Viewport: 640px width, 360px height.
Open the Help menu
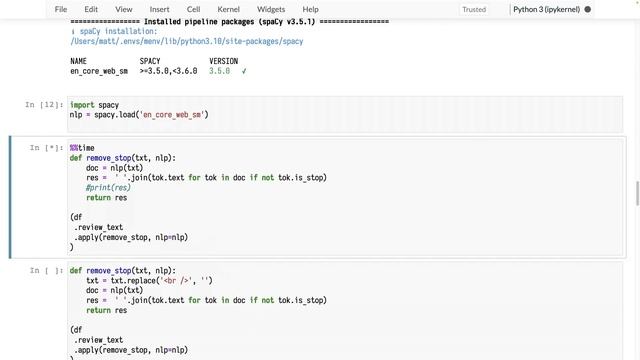click(310, 9)
